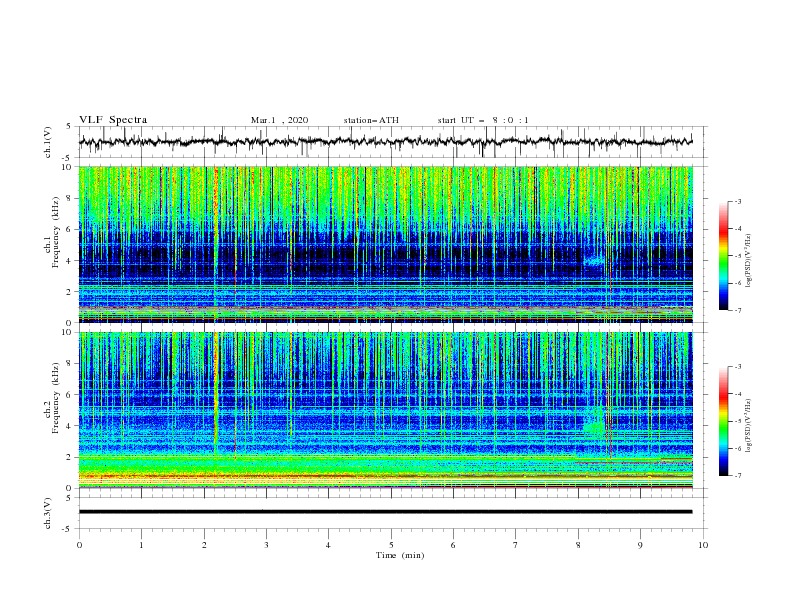Screen dimensions: 792x612
Task: Click time-axis tick label "5"
Action: (x=391, y=545)
